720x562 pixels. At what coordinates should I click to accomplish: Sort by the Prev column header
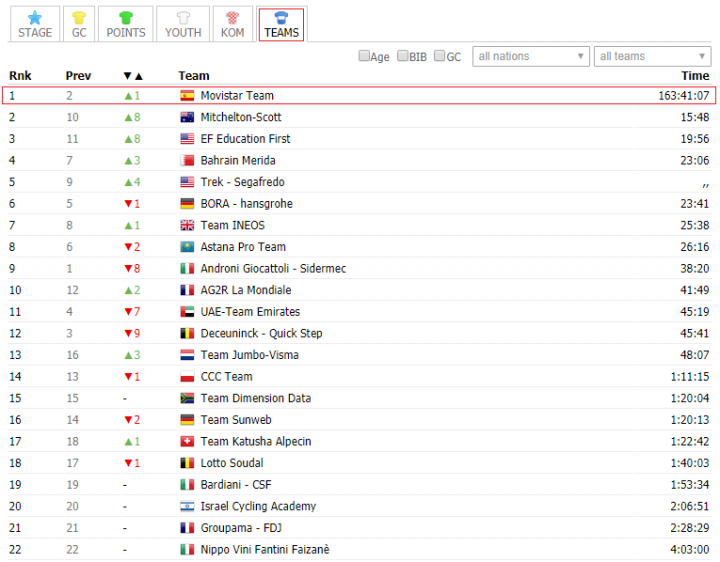point(78,76)
